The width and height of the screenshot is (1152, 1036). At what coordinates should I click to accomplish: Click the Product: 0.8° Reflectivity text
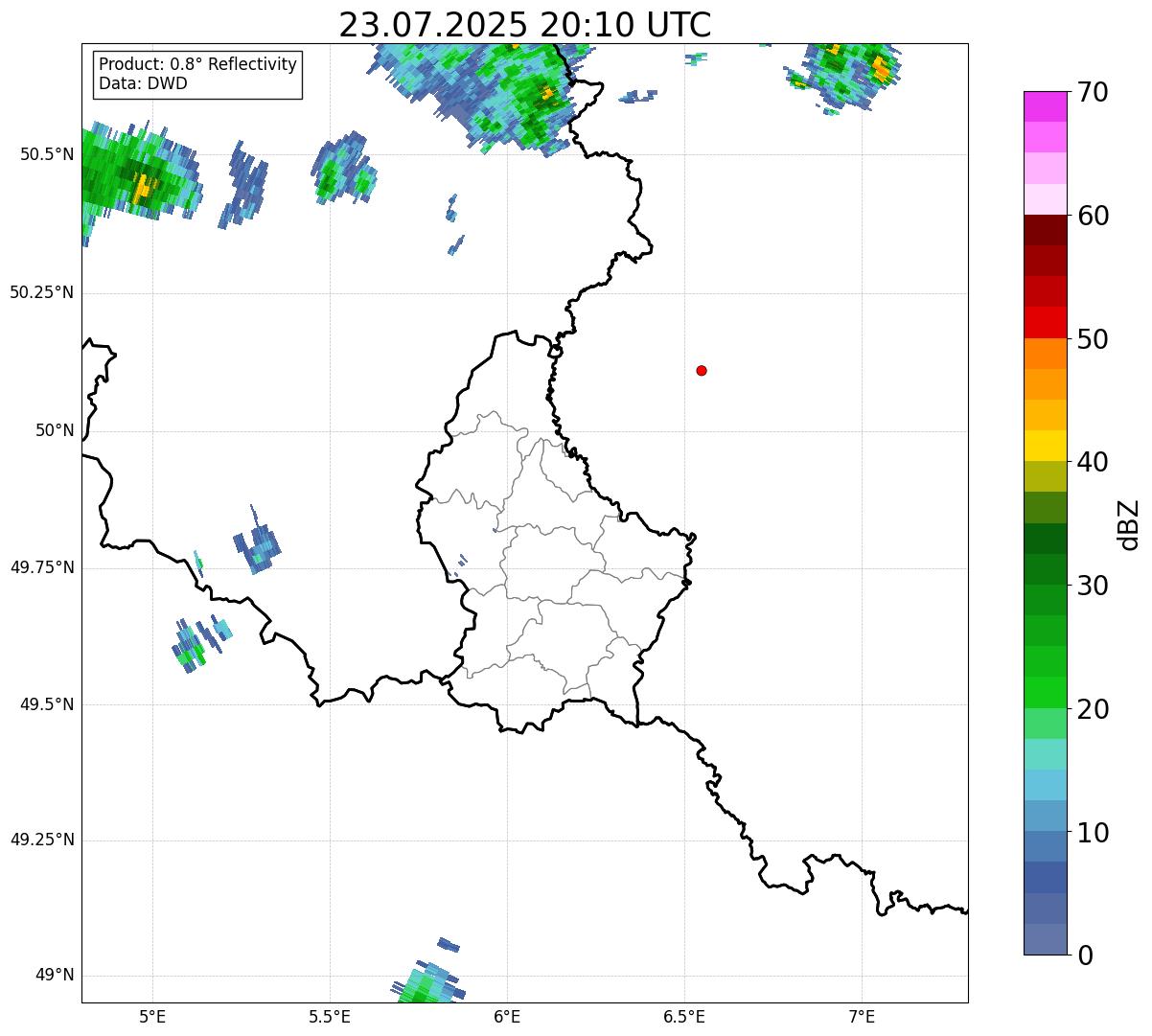tap(198, 64)
